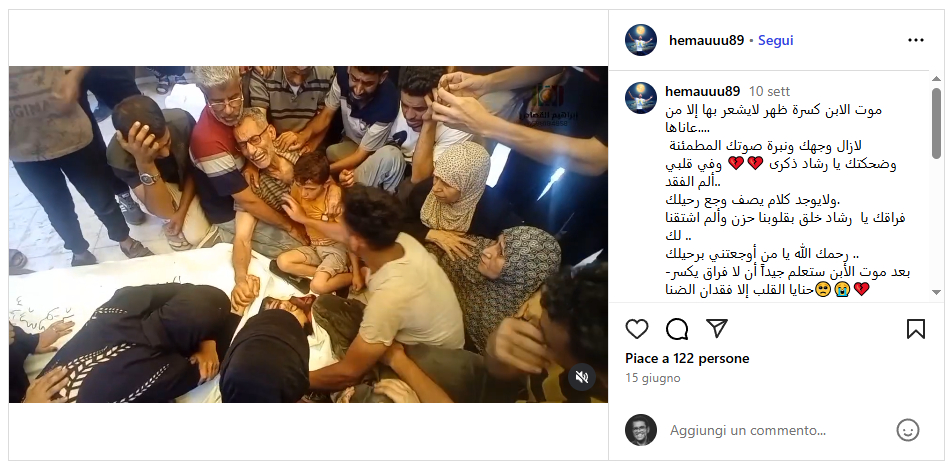
Task: Open comments via the speech bubble icon
Action: pos(677,329)
